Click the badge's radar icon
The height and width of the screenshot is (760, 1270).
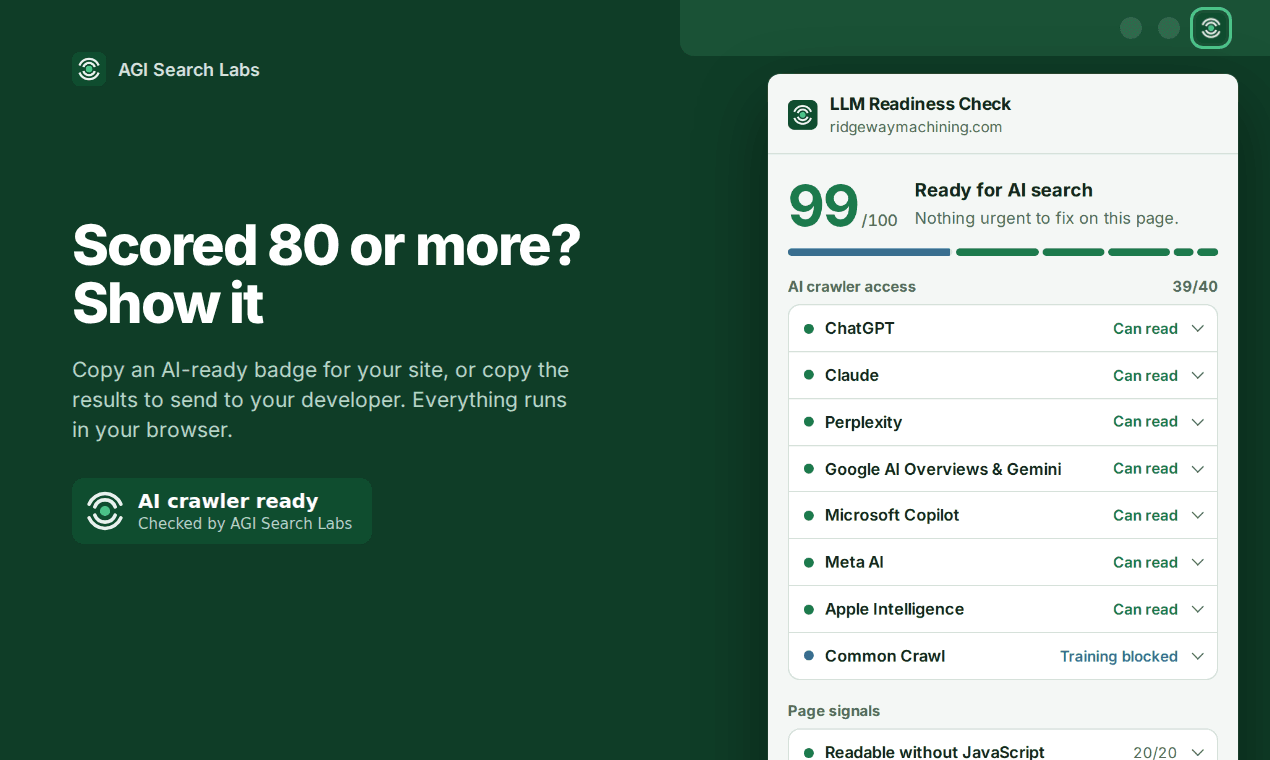point(105,510)
